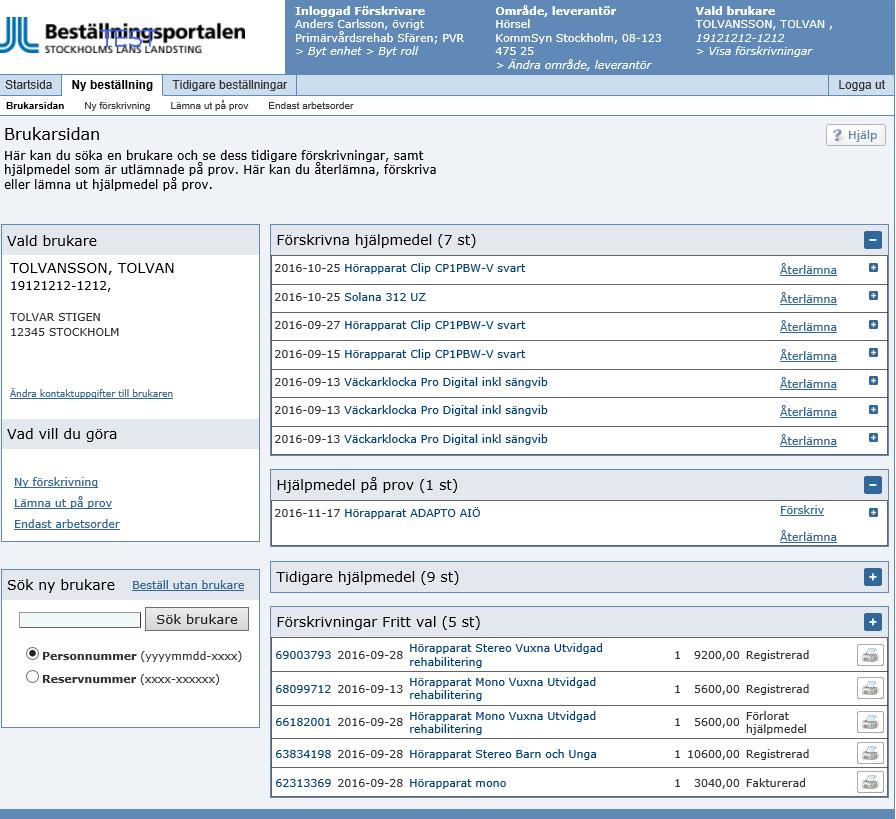Open the Hjälp button
Screen dimensions: 896x819
pos(855,135)
